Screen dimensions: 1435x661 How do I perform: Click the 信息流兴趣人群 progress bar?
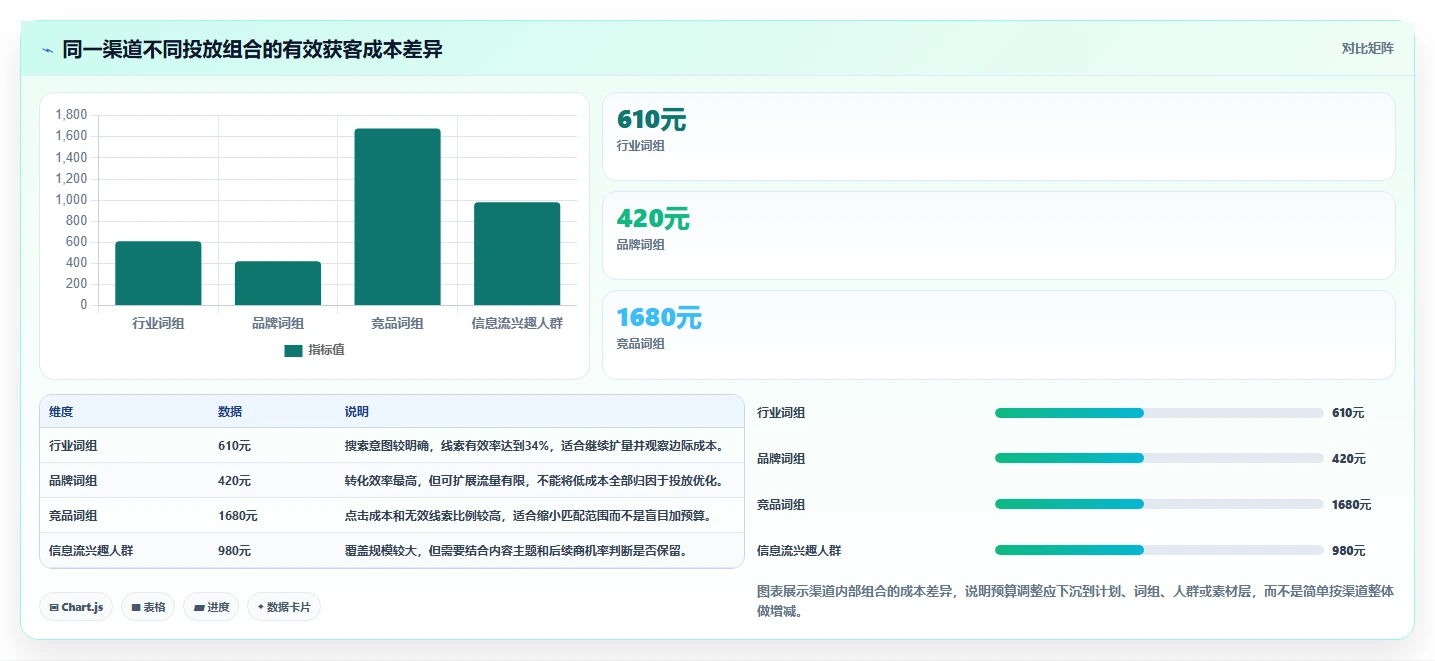pyautogui.click(x=1159, y=550)
